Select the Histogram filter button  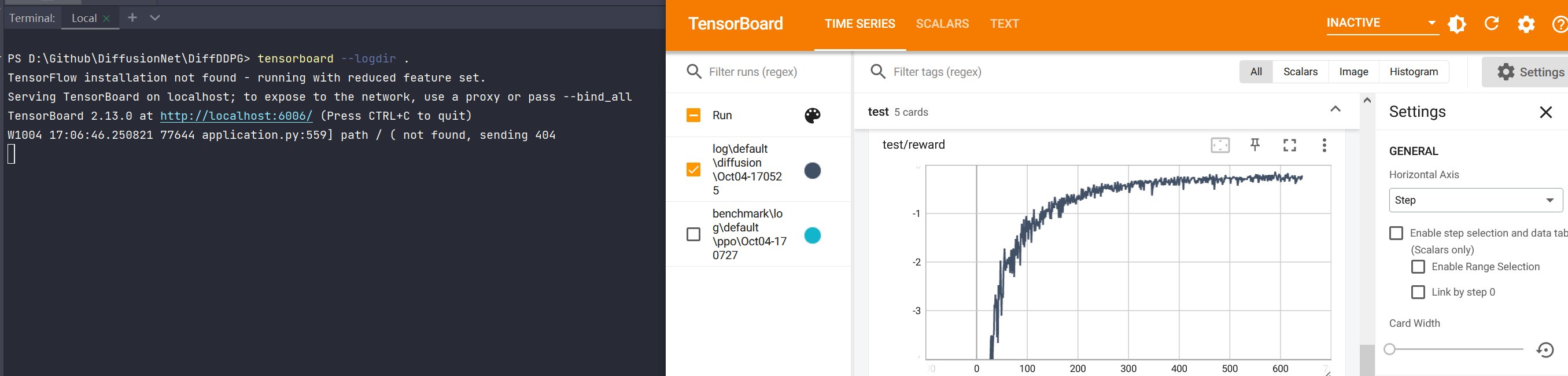[1414, 72]
